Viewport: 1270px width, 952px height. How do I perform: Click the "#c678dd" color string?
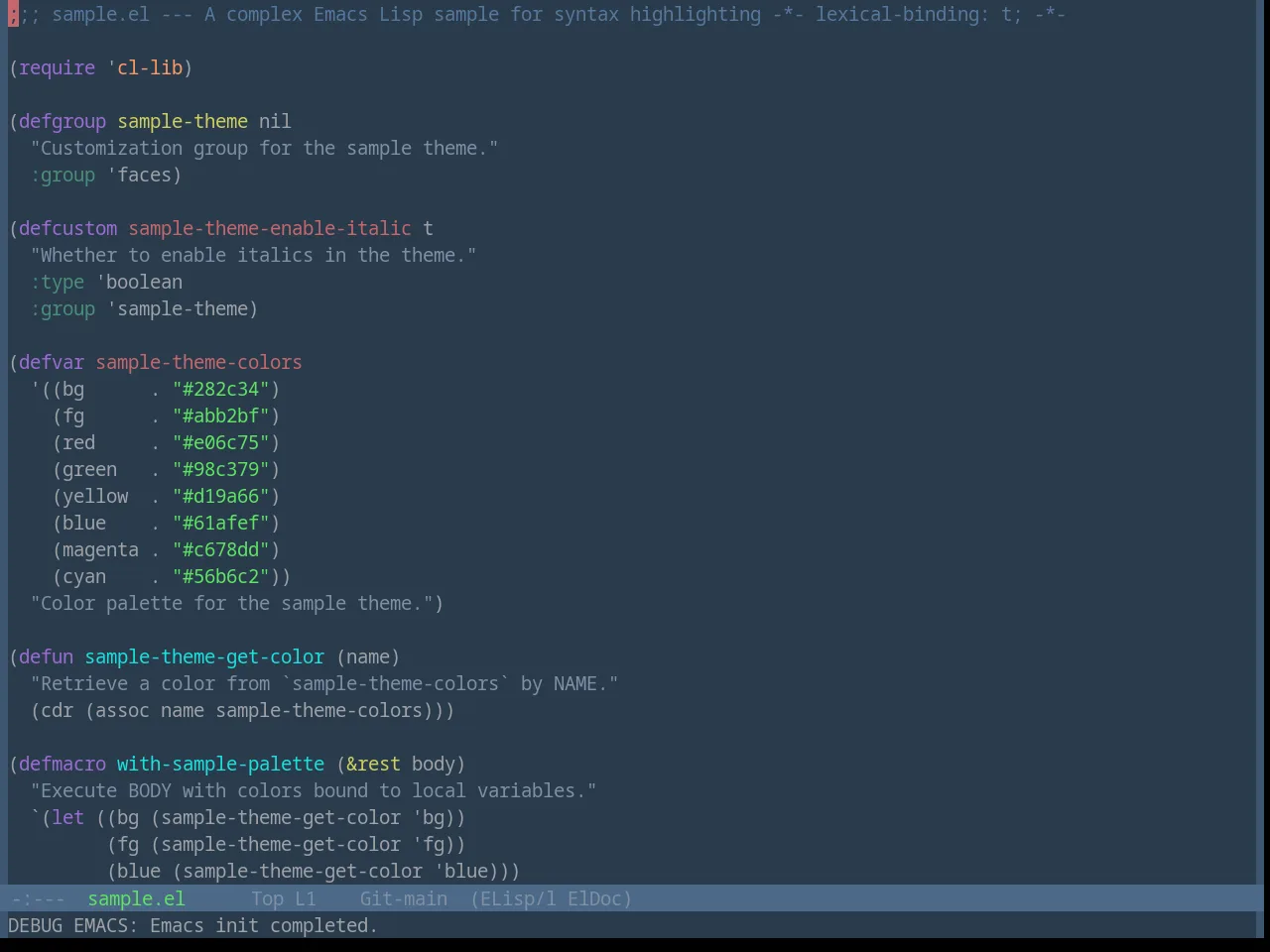point(220,549)
